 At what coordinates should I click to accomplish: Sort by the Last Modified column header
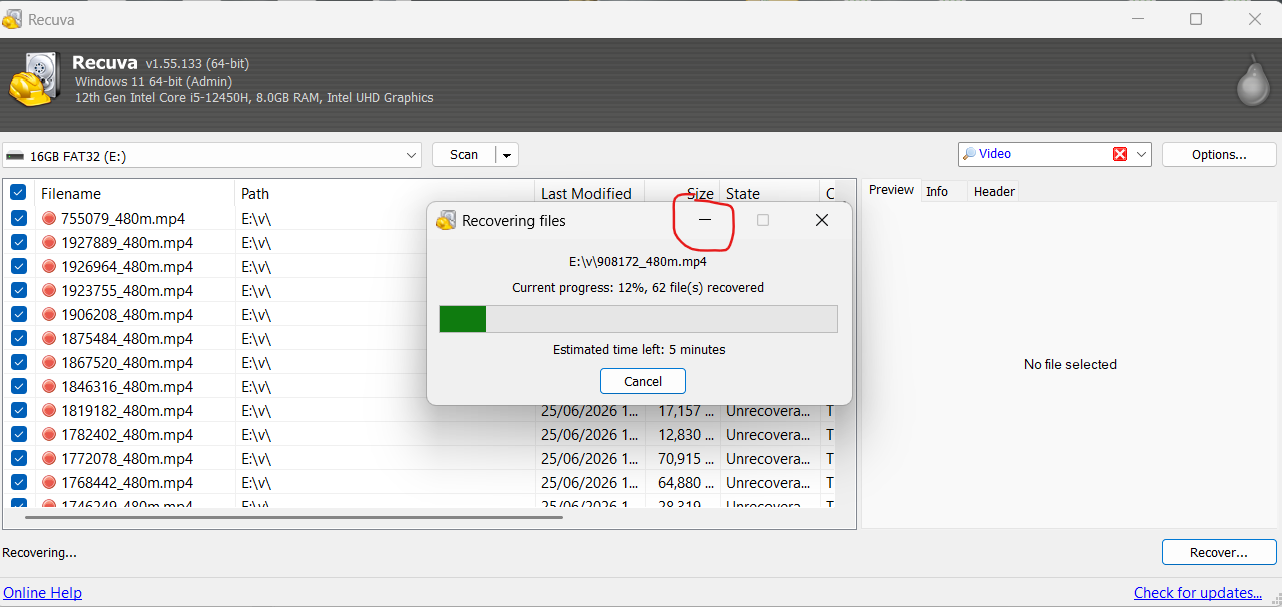590,193
